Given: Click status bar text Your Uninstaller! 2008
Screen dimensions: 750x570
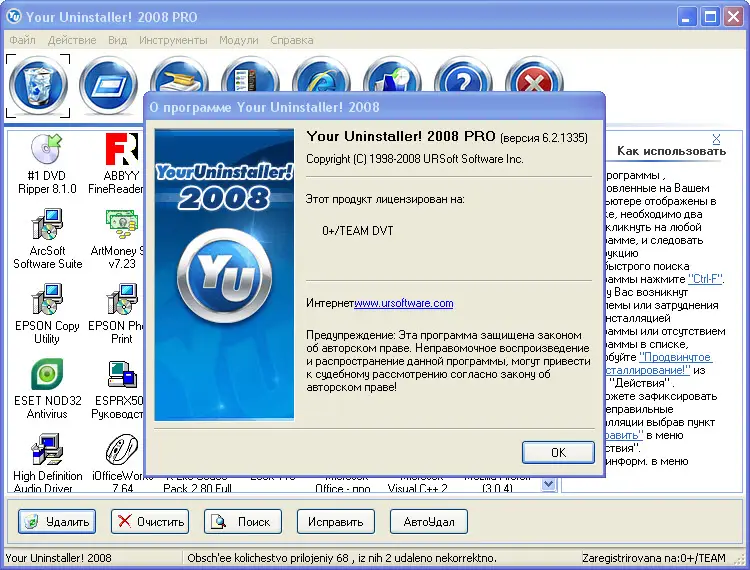Looking at the screenshot, I should (x=58, y=558).
